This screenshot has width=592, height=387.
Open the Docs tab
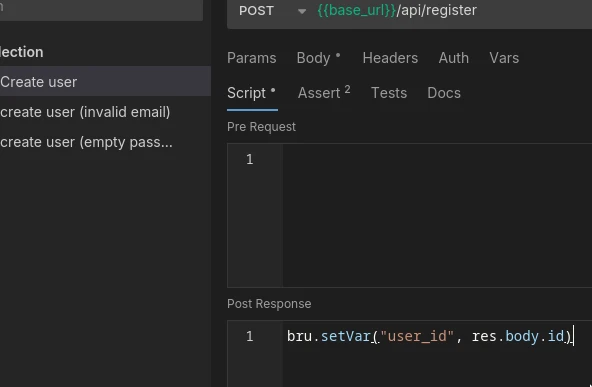click(x=444, y=93)
